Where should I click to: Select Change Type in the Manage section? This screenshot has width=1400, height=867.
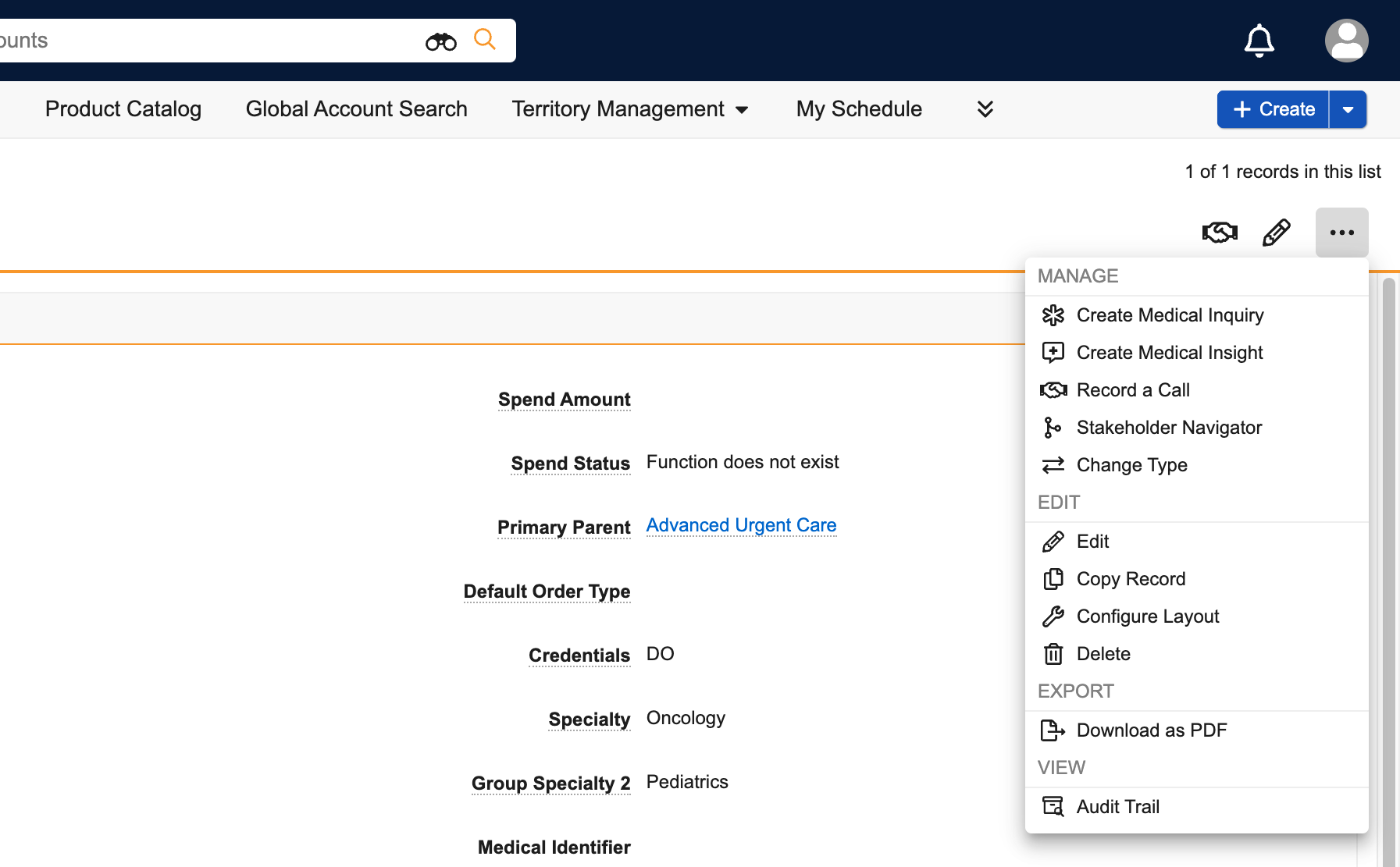coord(1131,465)
